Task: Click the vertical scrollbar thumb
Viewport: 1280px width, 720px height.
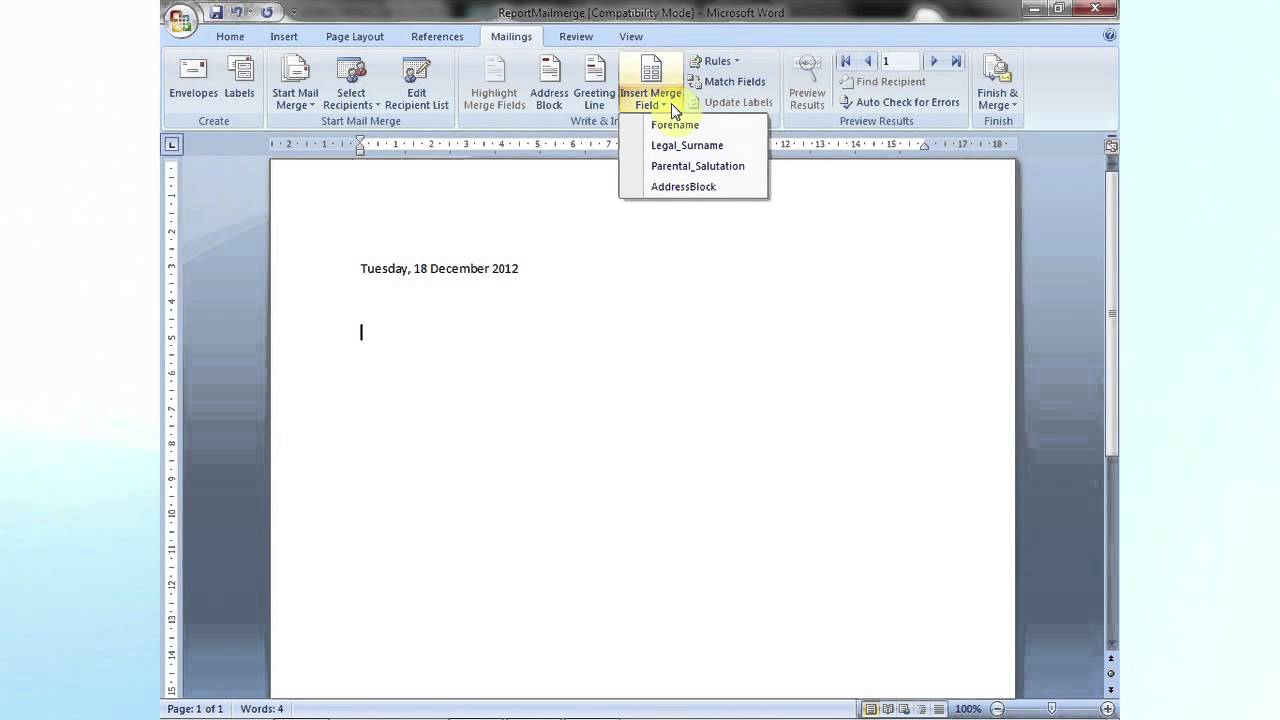Action: click(1111, 314)
